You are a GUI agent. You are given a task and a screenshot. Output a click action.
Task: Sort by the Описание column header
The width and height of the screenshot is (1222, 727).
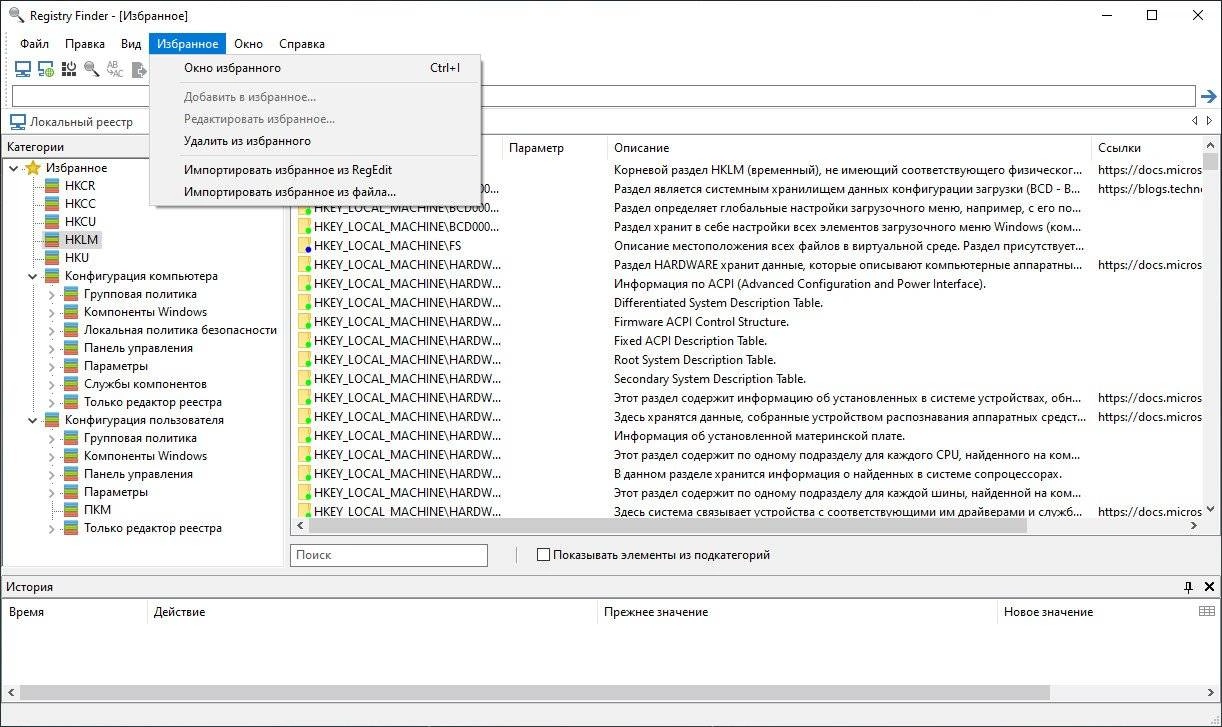tap(849, 148)
